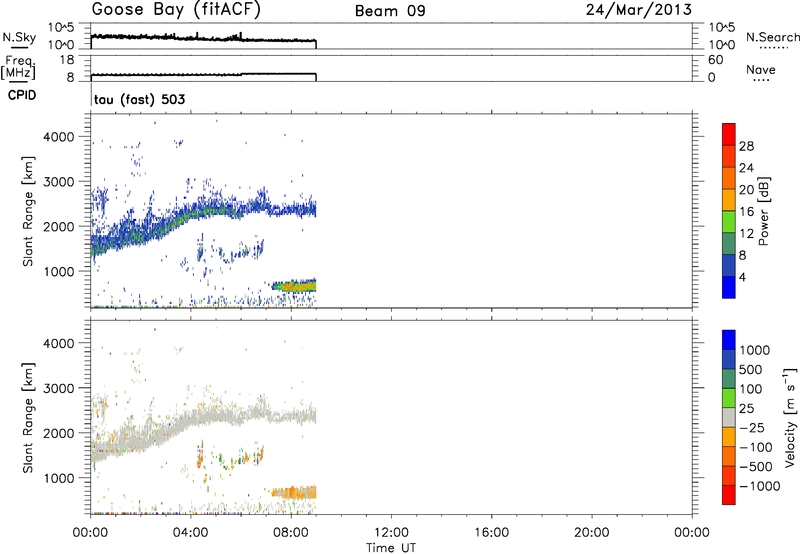Screen dimensions: 800x554
Task: Click the "Slant Range [km]" label of the velocity panel
Action: [28, 418]
